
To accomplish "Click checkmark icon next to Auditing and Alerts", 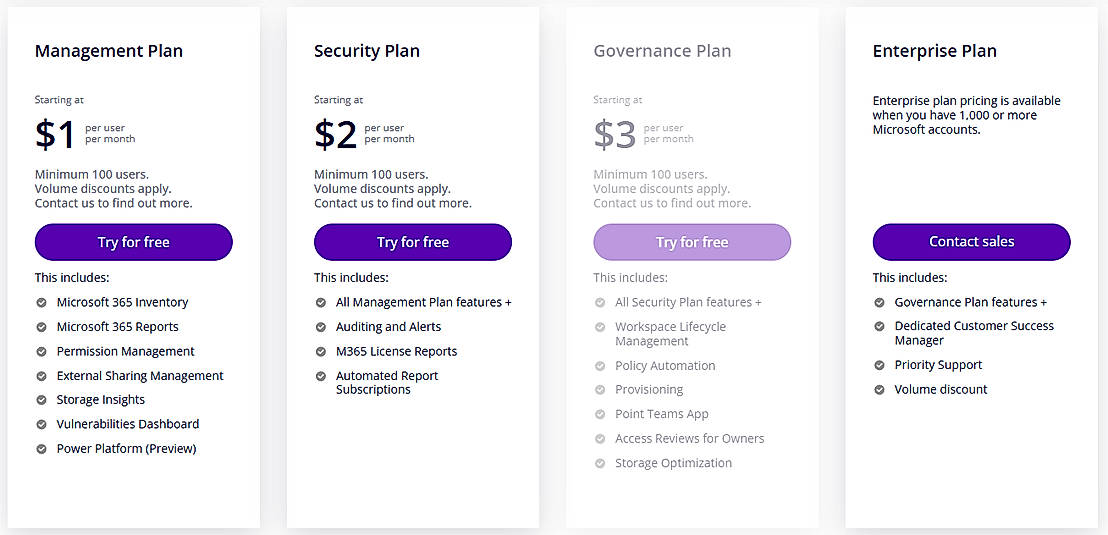I will pos(321,327).
